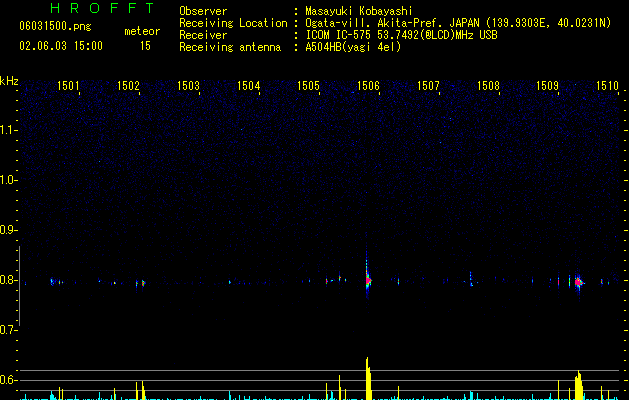The width and height of the screenshot is (629, 400).
Task: Click the 1505 time marker
Action: click(308, 86)
